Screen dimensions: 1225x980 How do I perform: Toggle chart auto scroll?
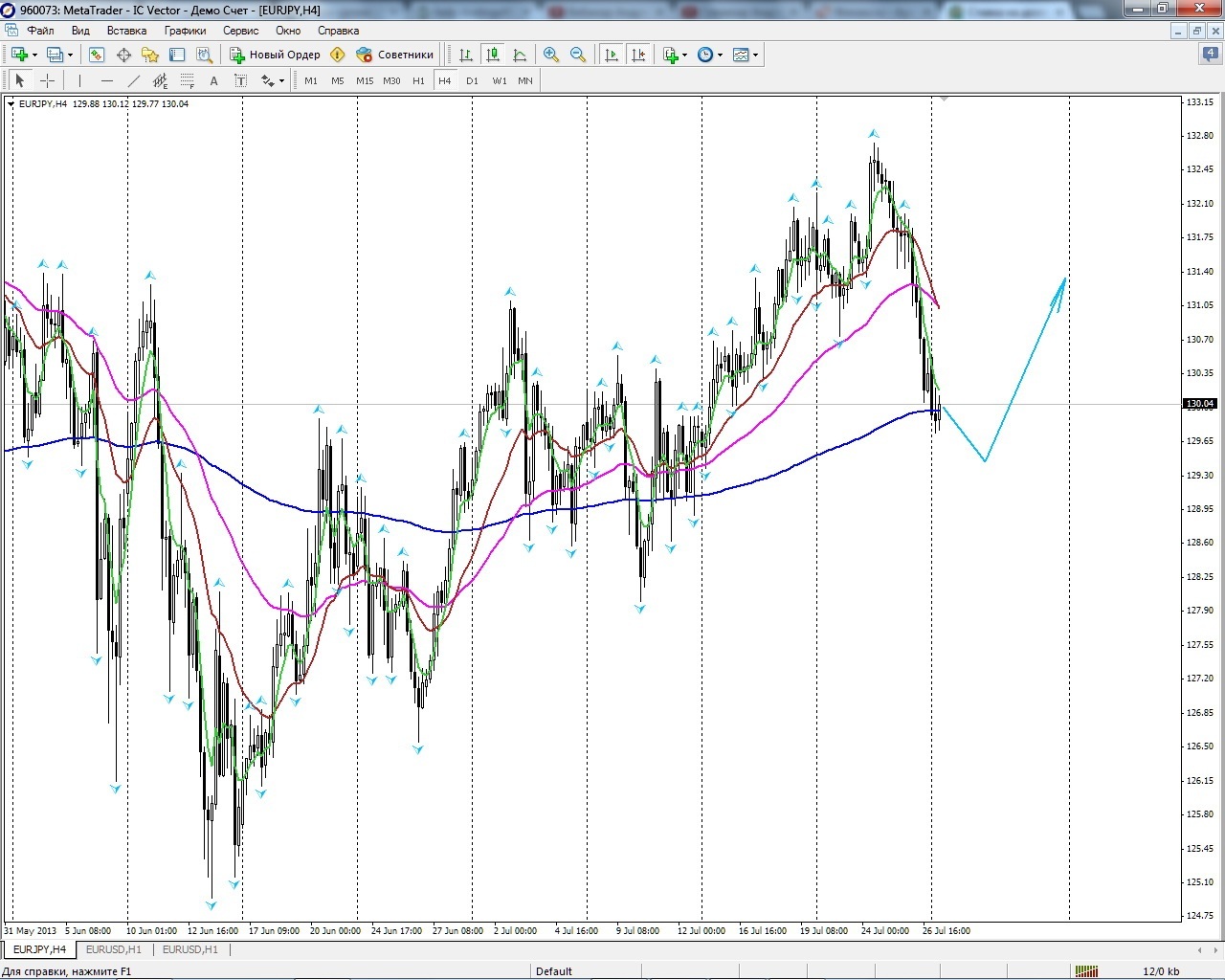[612, 55]
